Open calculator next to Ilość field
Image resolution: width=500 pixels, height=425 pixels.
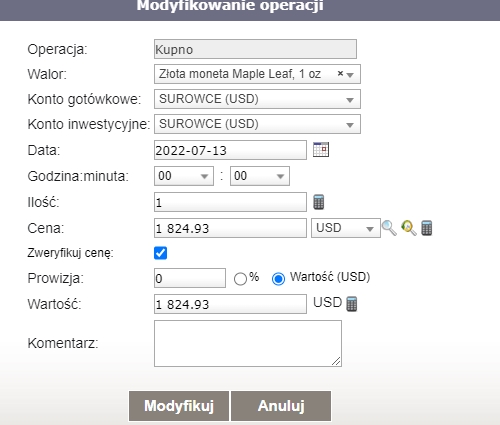tap(318, 202)
